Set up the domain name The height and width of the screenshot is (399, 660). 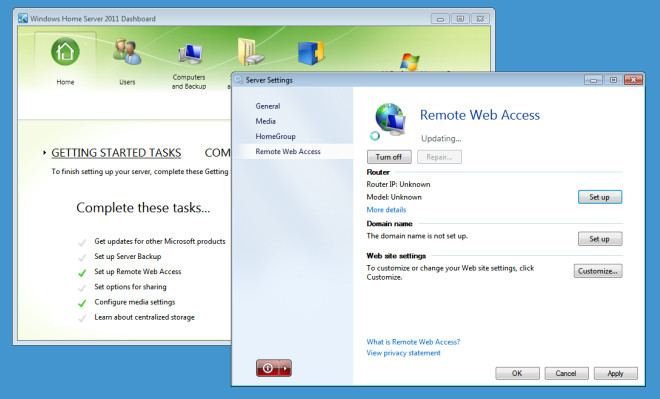click(600, 239)
